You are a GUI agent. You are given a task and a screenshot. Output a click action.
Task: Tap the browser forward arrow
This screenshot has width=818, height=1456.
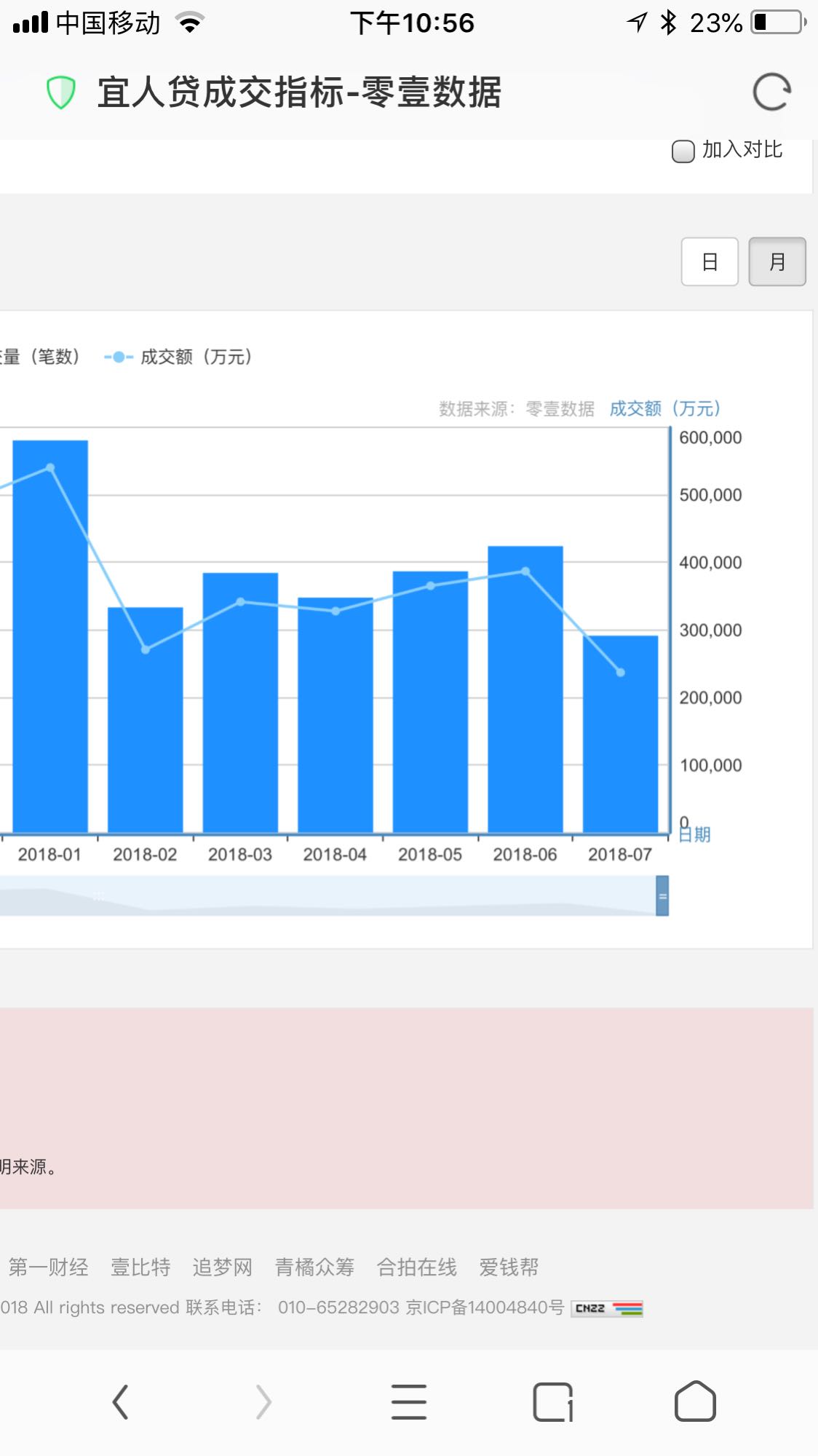[x=263, y=1402]
